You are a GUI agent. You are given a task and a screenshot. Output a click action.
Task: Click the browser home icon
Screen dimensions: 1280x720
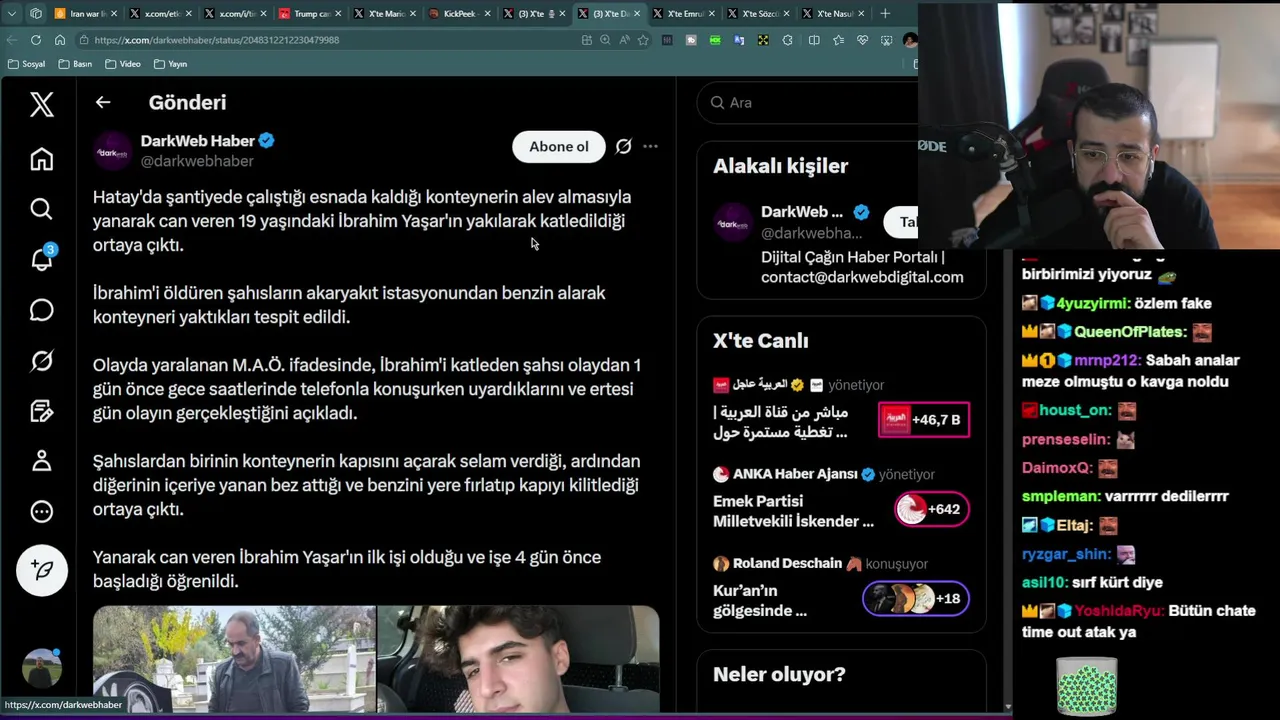[x=60, y=40]
